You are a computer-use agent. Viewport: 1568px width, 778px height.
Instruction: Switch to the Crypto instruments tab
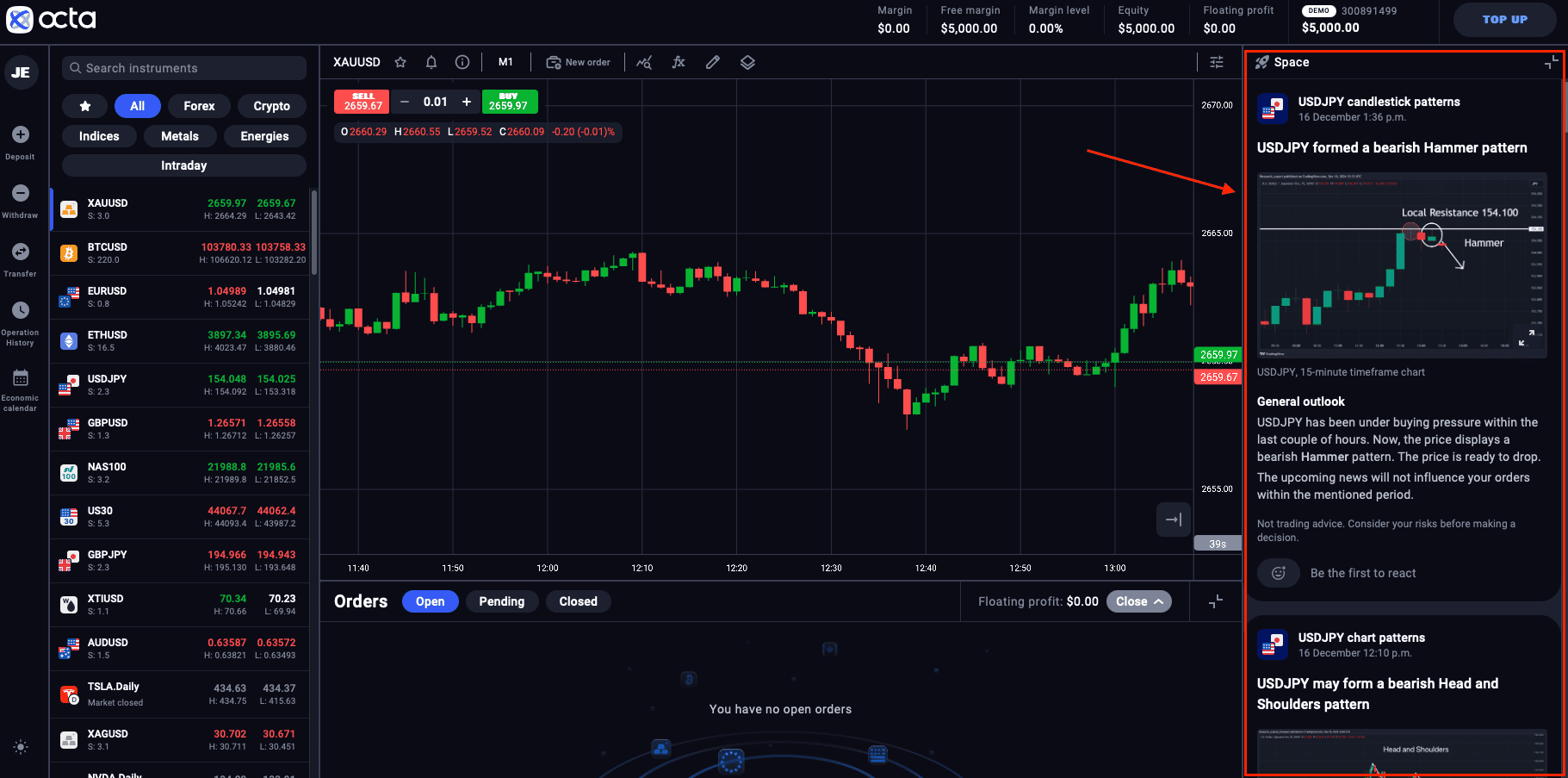point(271,106)
